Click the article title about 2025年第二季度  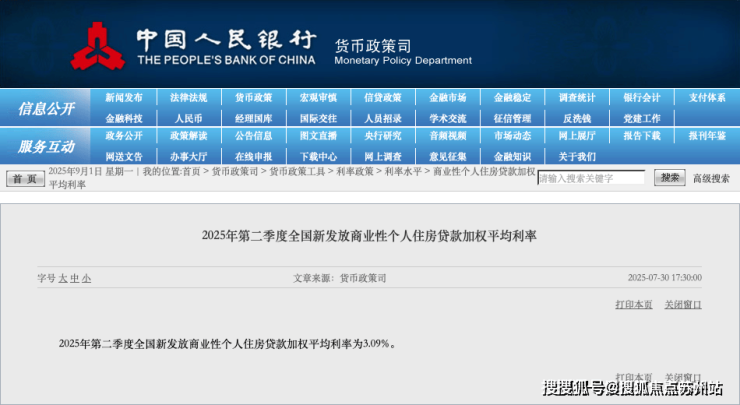370,236
